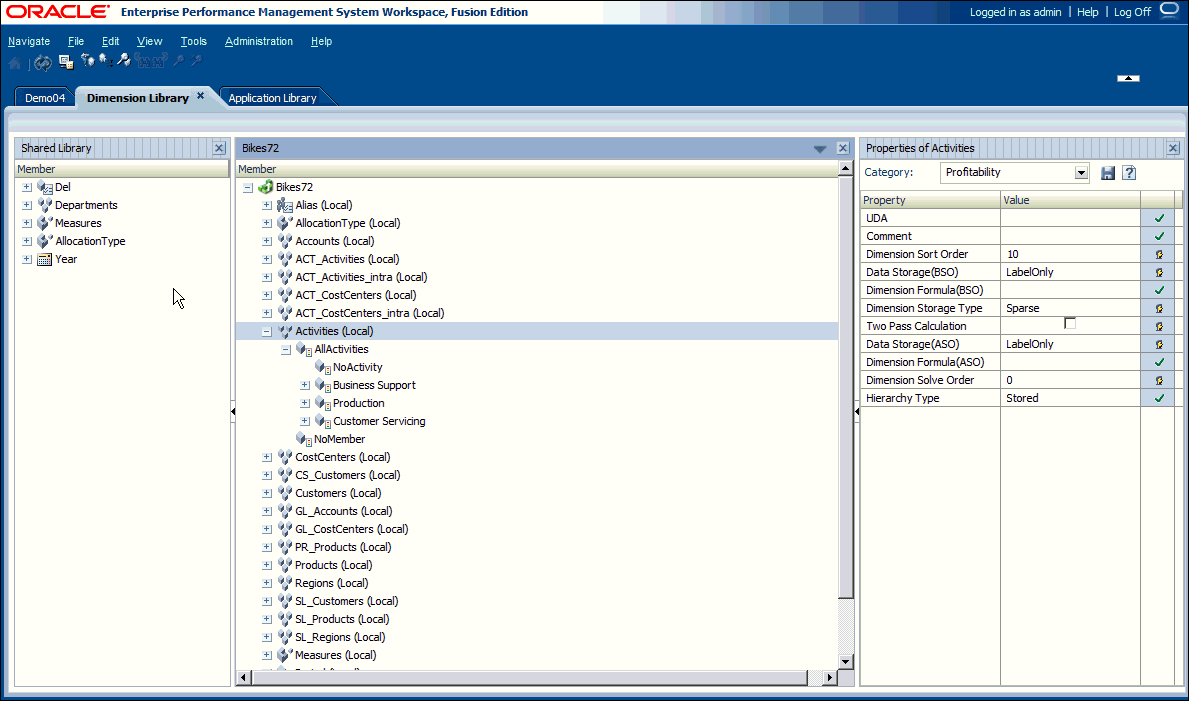Select AllocationType in the Shared Library
This screenshot has width=1189, height=701.
click(x=90, y=241)
